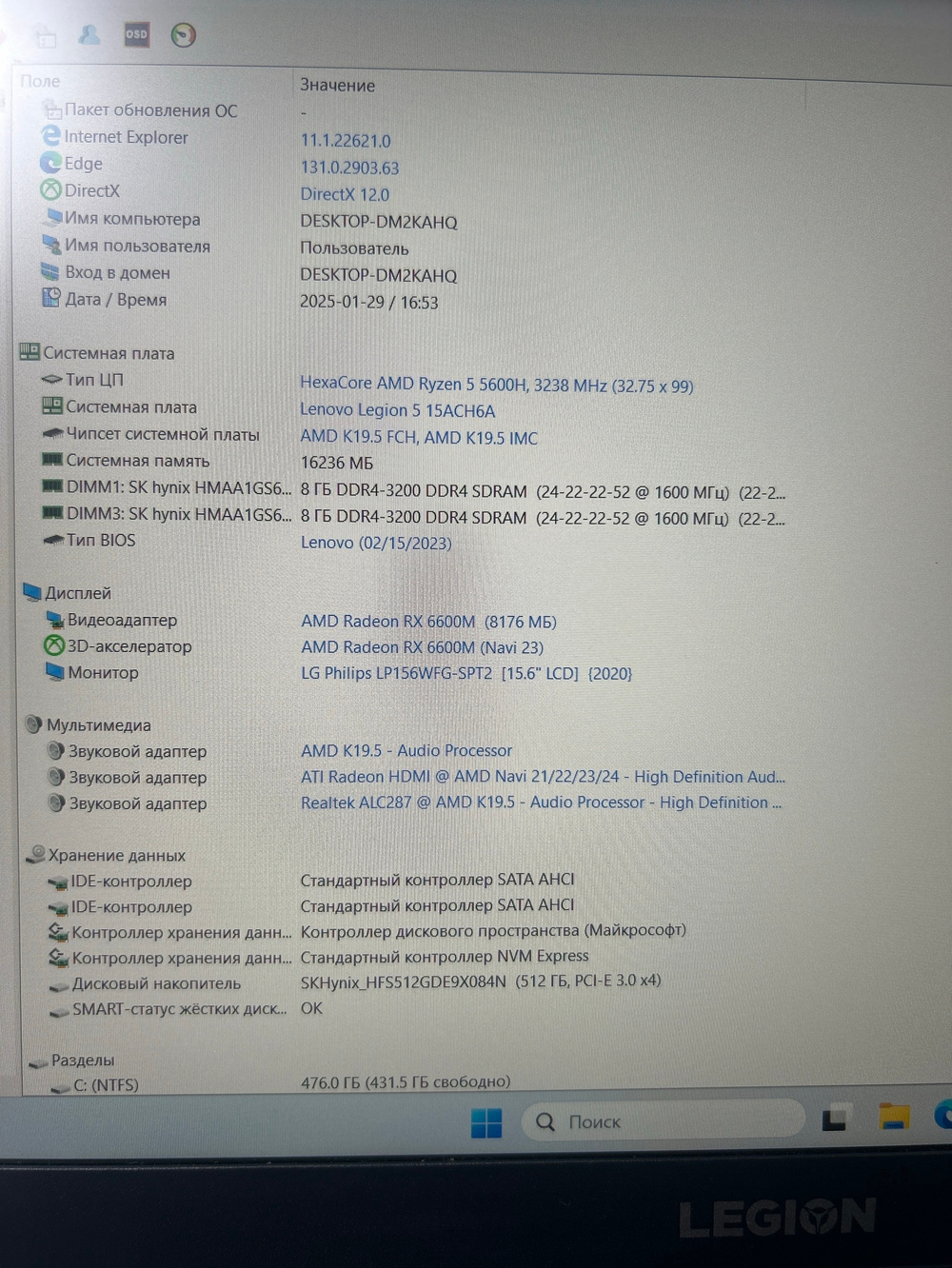
Task: Click the sensor gauge toolbar icon
Action: pos(183,35)
